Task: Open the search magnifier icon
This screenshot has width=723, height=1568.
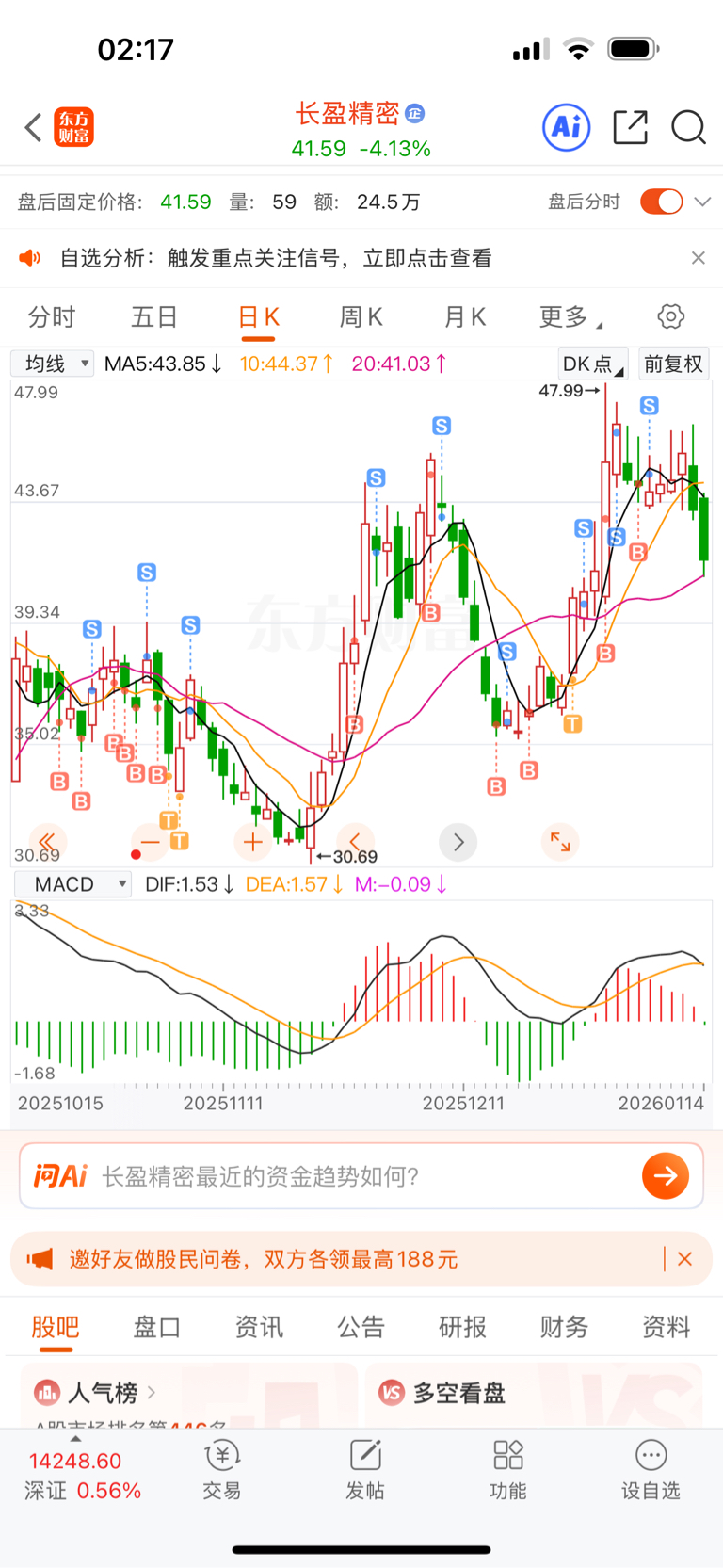Action: coord(688,127)
